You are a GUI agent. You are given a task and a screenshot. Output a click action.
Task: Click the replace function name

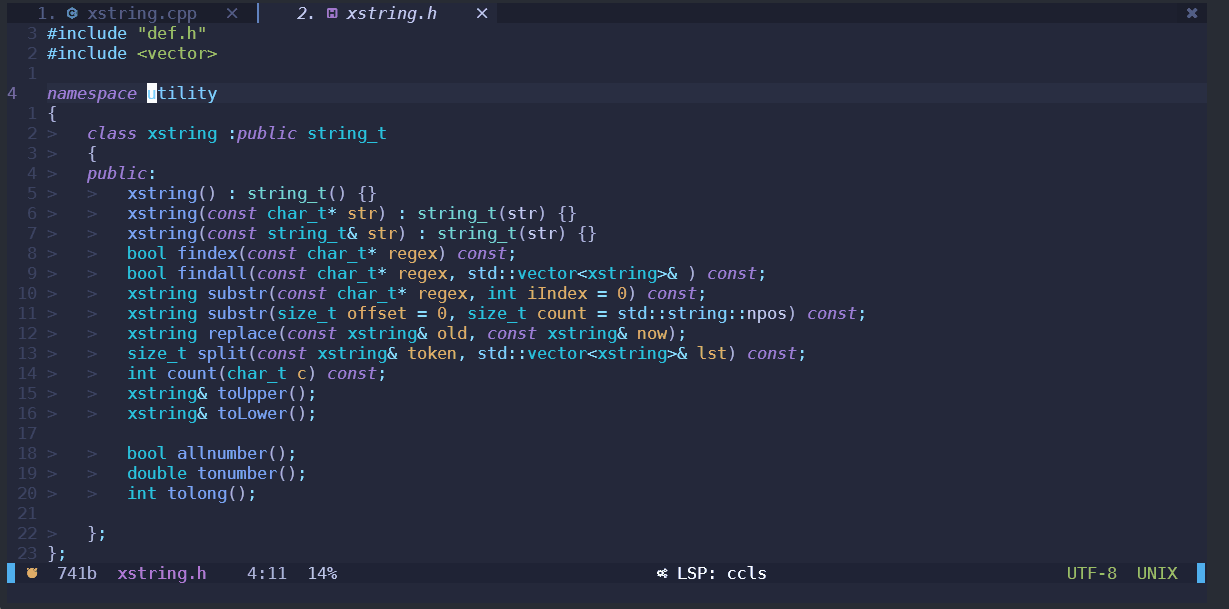click(242, 333)
